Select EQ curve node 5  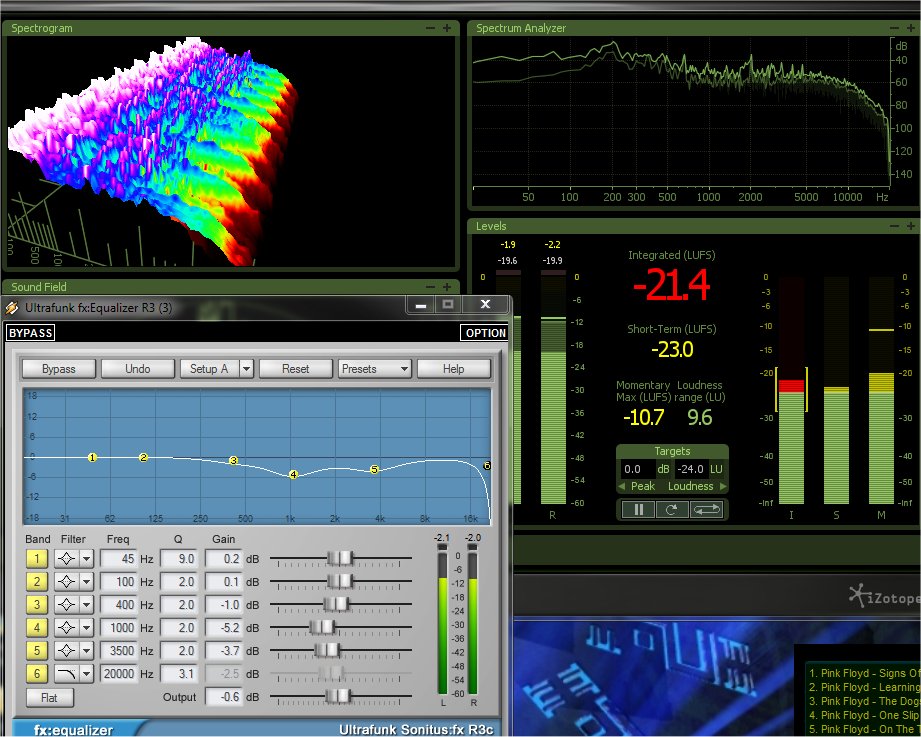pos(374,469)
